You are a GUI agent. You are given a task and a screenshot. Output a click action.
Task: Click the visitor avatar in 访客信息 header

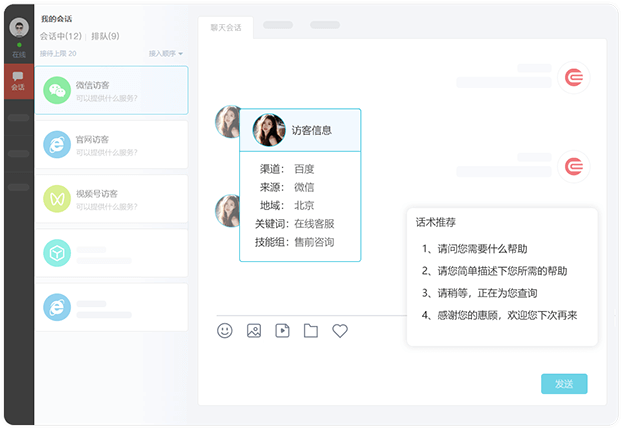269,130
